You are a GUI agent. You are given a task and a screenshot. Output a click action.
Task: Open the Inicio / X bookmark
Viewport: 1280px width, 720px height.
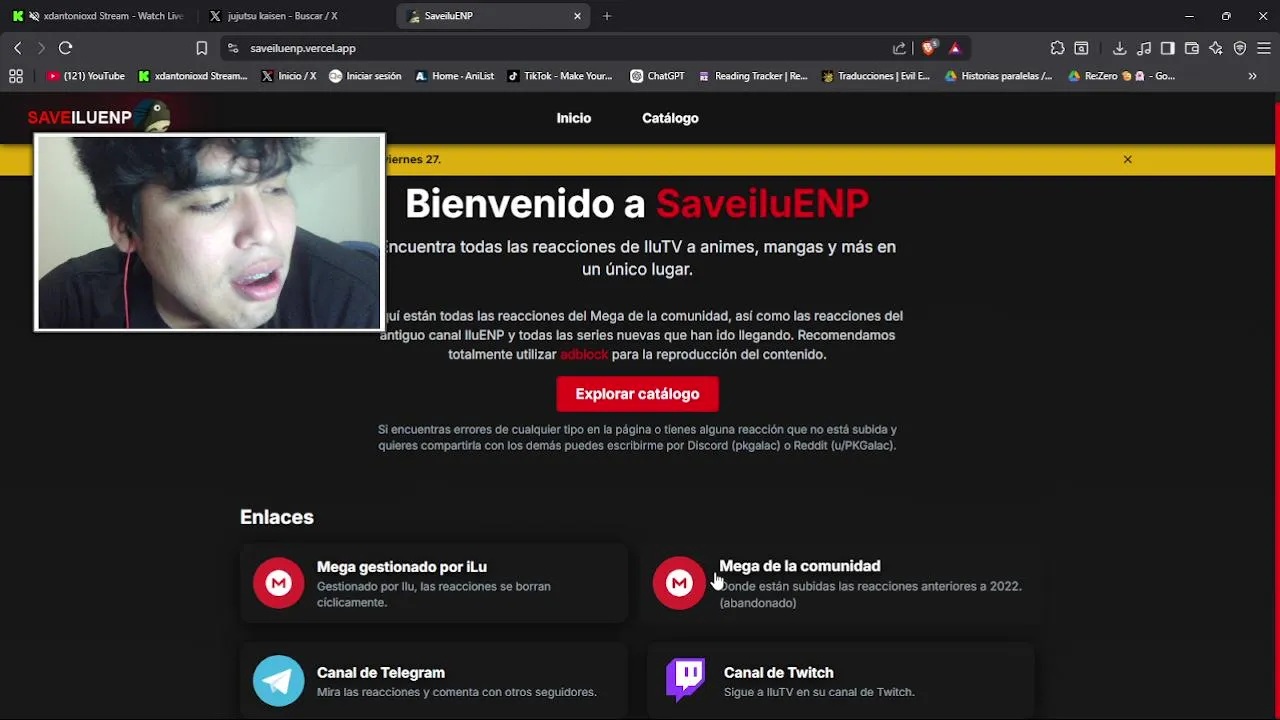coord(289,76)
